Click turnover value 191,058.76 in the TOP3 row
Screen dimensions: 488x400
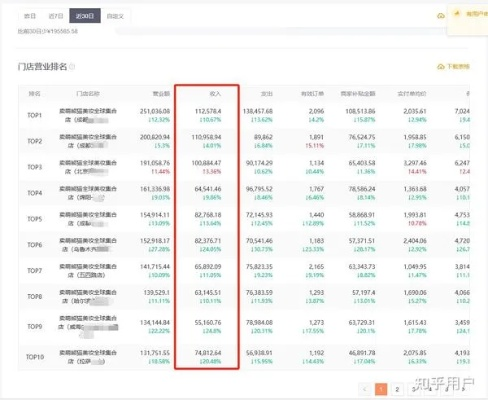point(155,163)
